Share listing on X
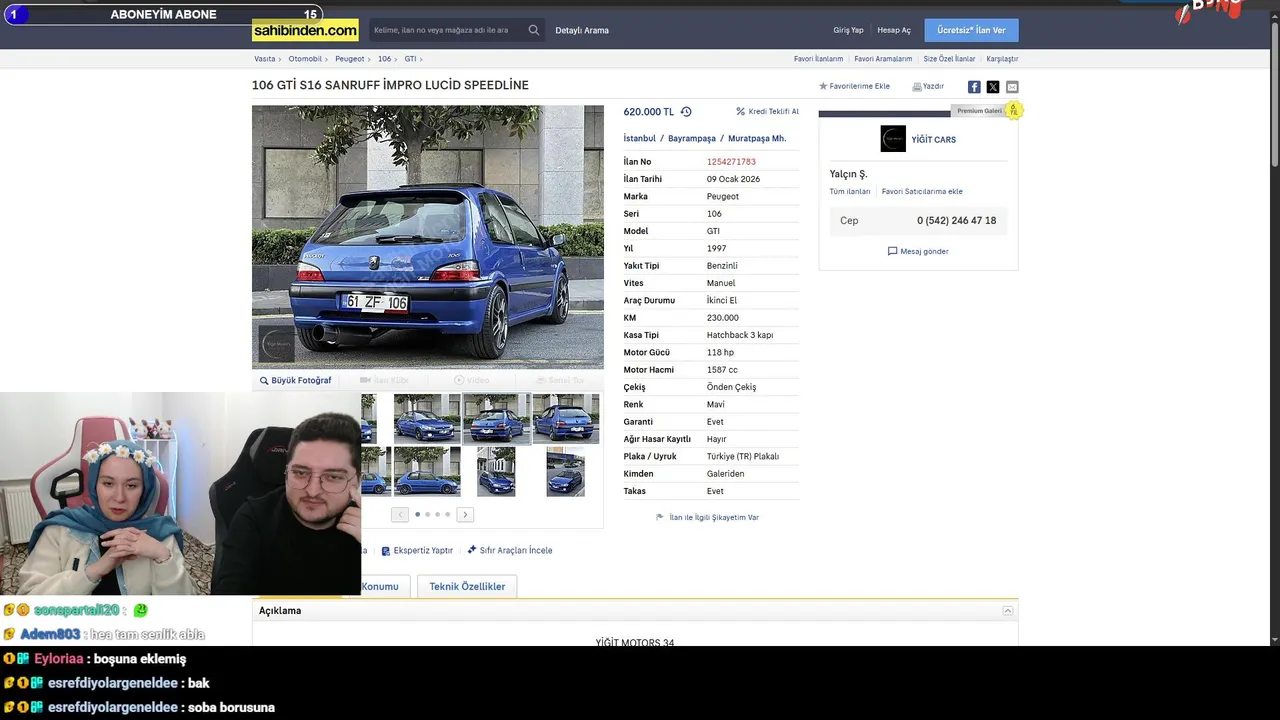 993,87
